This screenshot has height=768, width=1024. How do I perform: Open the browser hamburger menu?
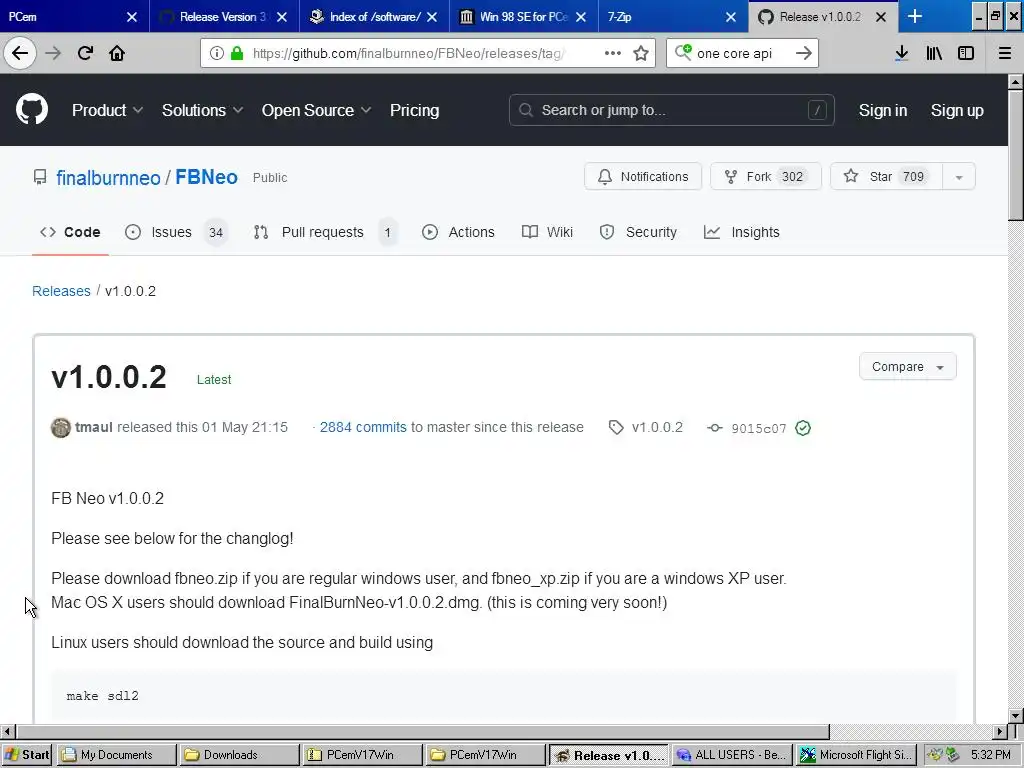click(1004, 54)
